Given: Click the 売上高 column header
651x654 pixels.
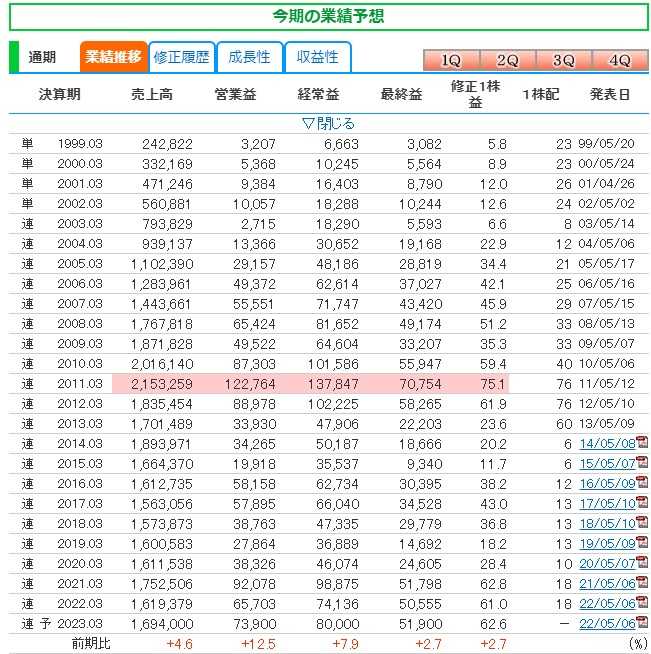Looking at the screenshot, I should coord(152,95).
